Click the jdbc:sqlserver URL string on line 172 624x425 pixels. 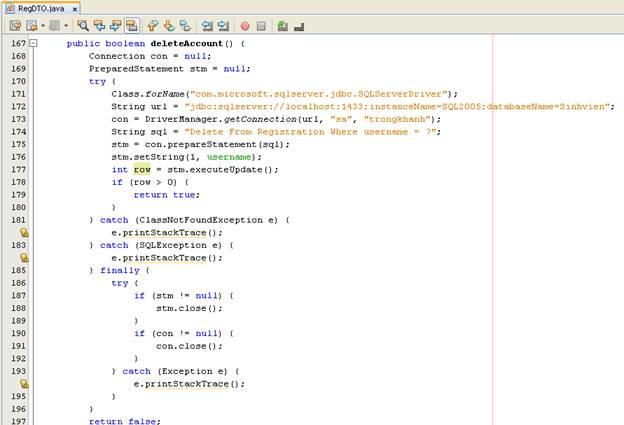(x=398, y=106)
